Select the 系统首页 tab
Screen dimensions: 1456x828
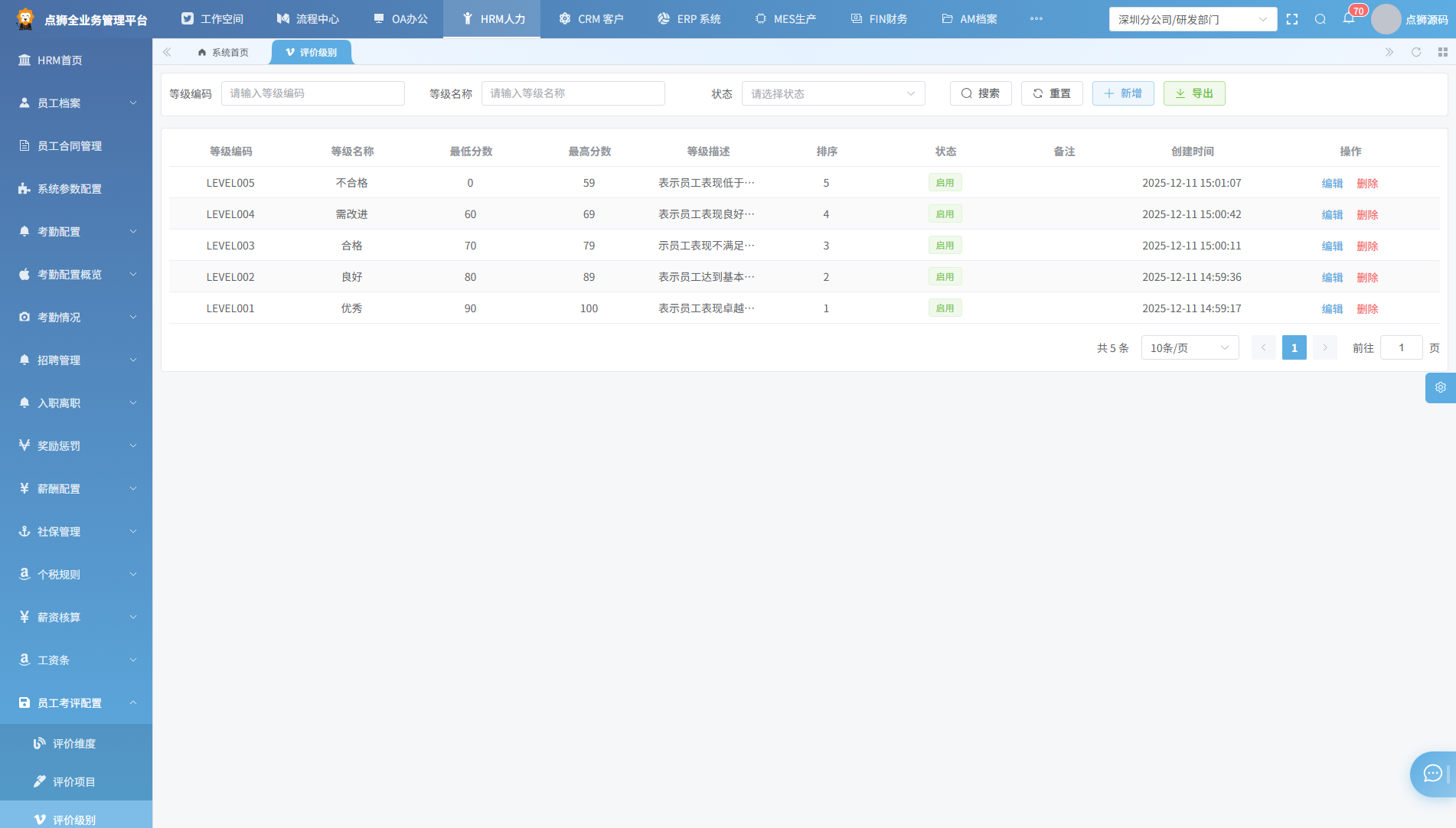click(x=223, y=52)
